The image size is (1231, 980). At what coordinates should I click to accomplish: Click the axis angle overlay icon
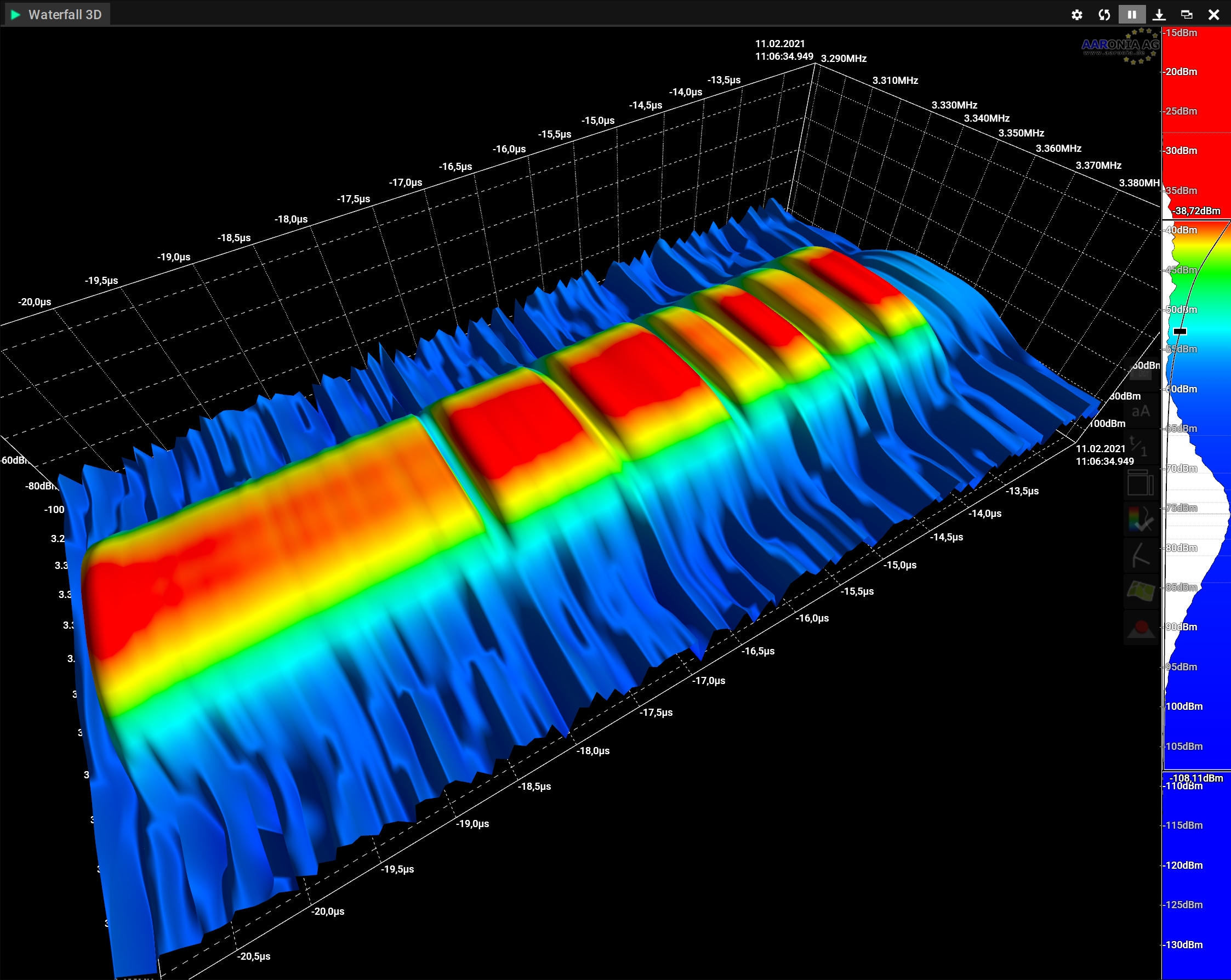tap(1141, 555)
